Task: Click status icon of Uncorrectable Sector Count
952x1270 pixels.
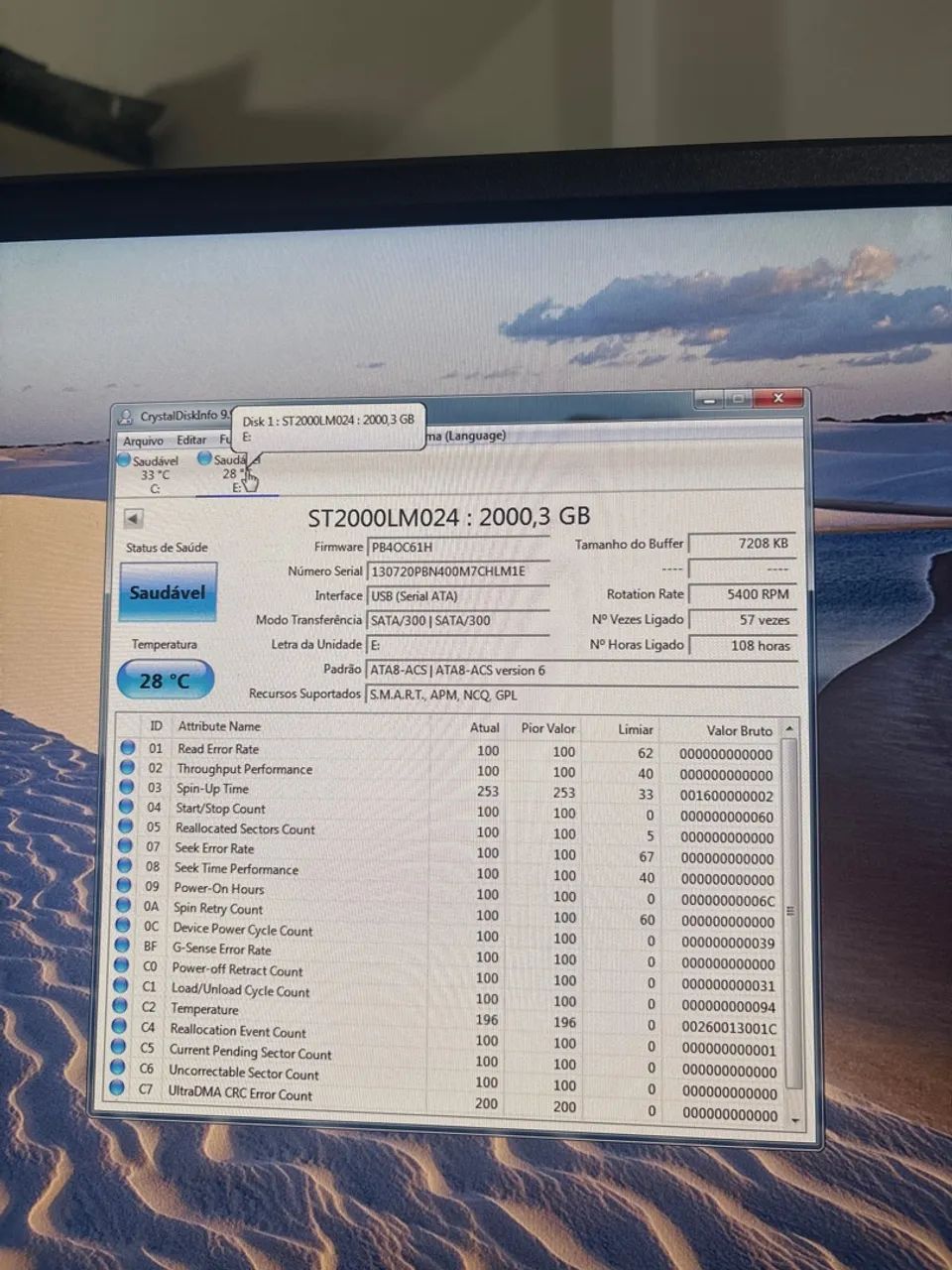Action: tap(118, 1068)
